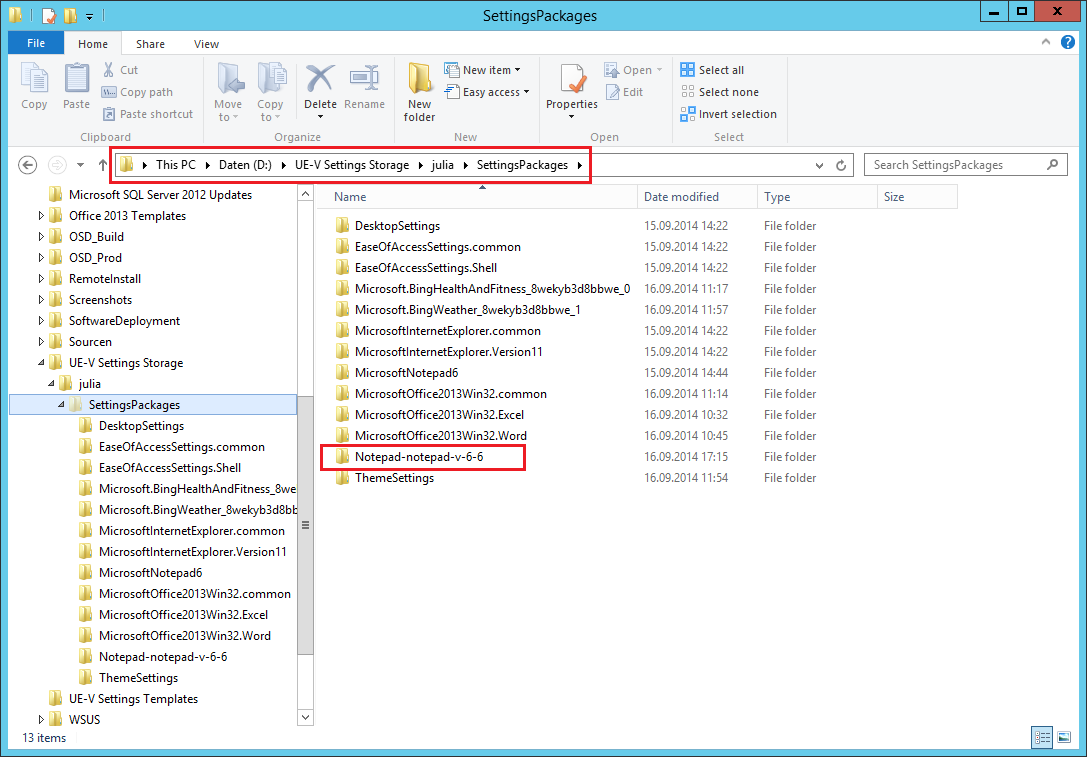Switch to the View tab
The image size is (1087, 757).
207,44
